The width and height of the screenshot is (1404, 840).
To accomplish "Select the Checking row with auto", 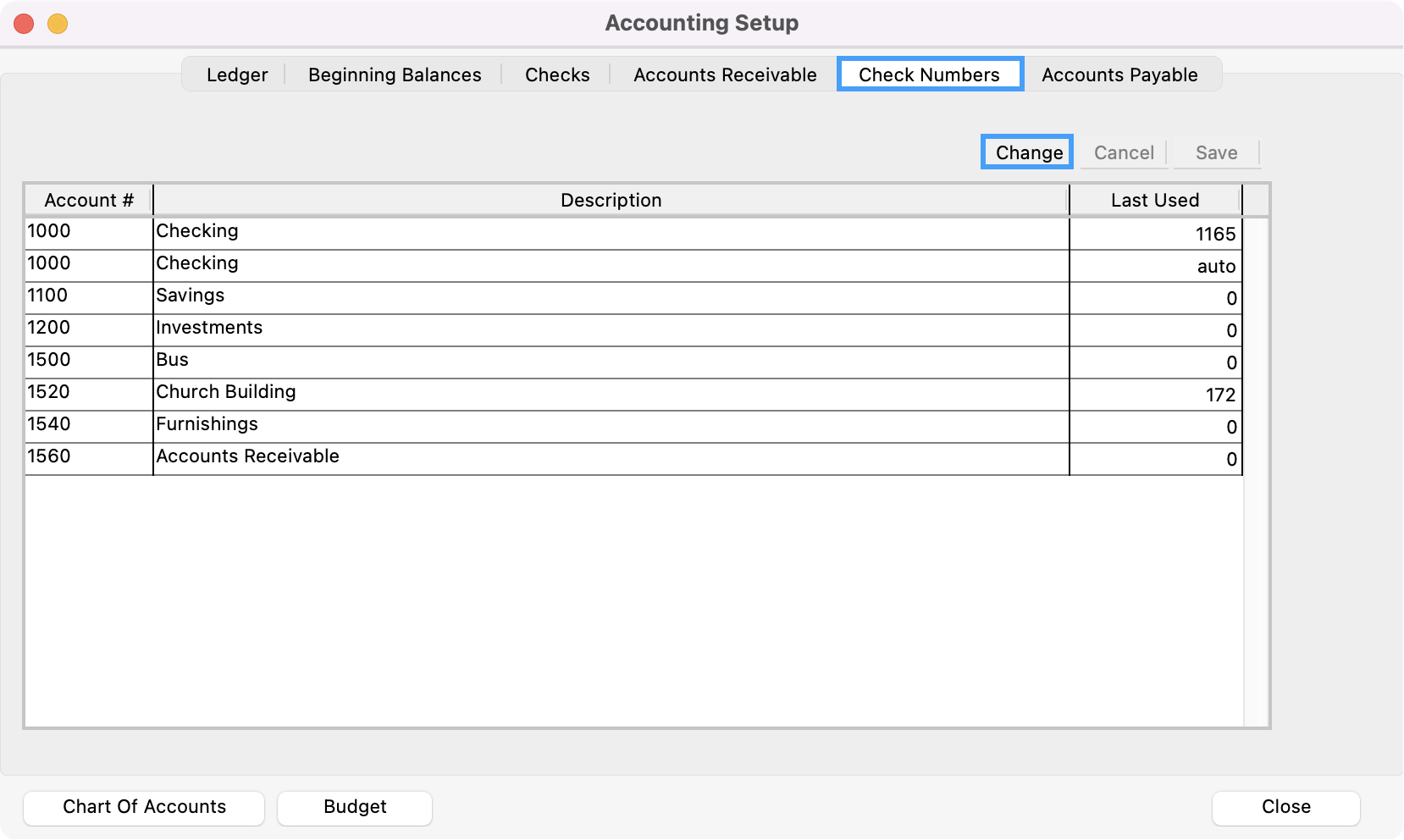I will (610, 266).
